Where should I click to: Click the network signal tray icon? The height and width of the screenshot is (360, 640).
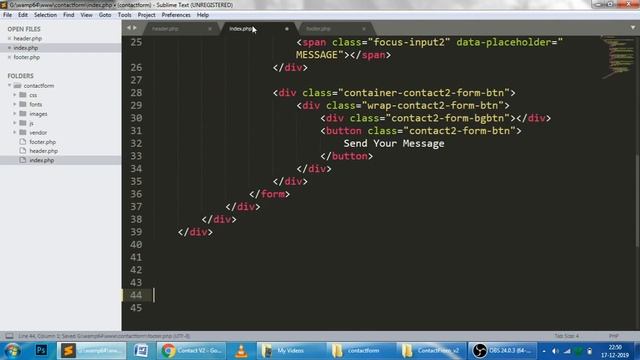point(567,351)
